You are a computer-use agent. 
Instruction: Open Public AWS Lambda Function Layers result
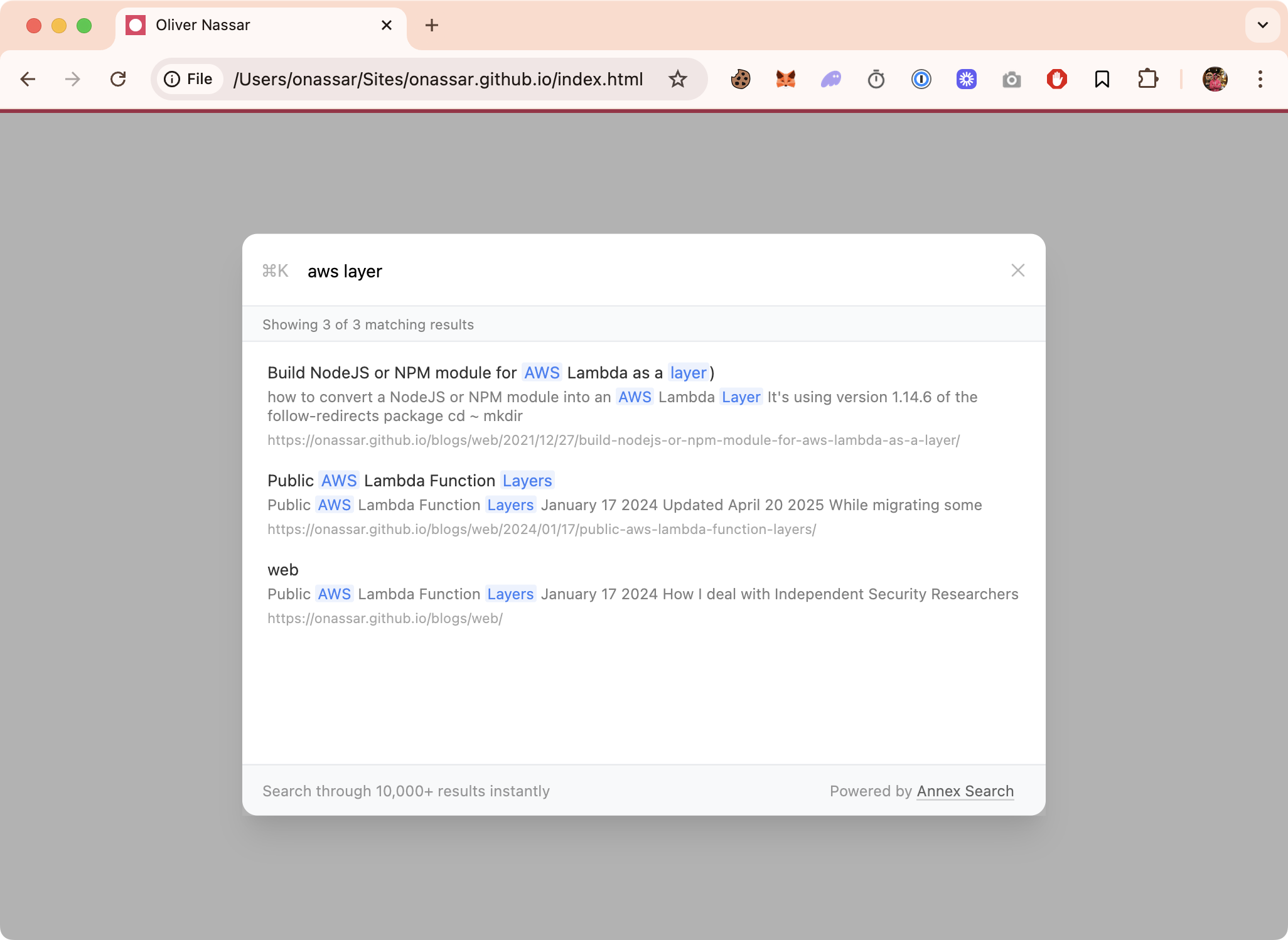coord(411,481)
